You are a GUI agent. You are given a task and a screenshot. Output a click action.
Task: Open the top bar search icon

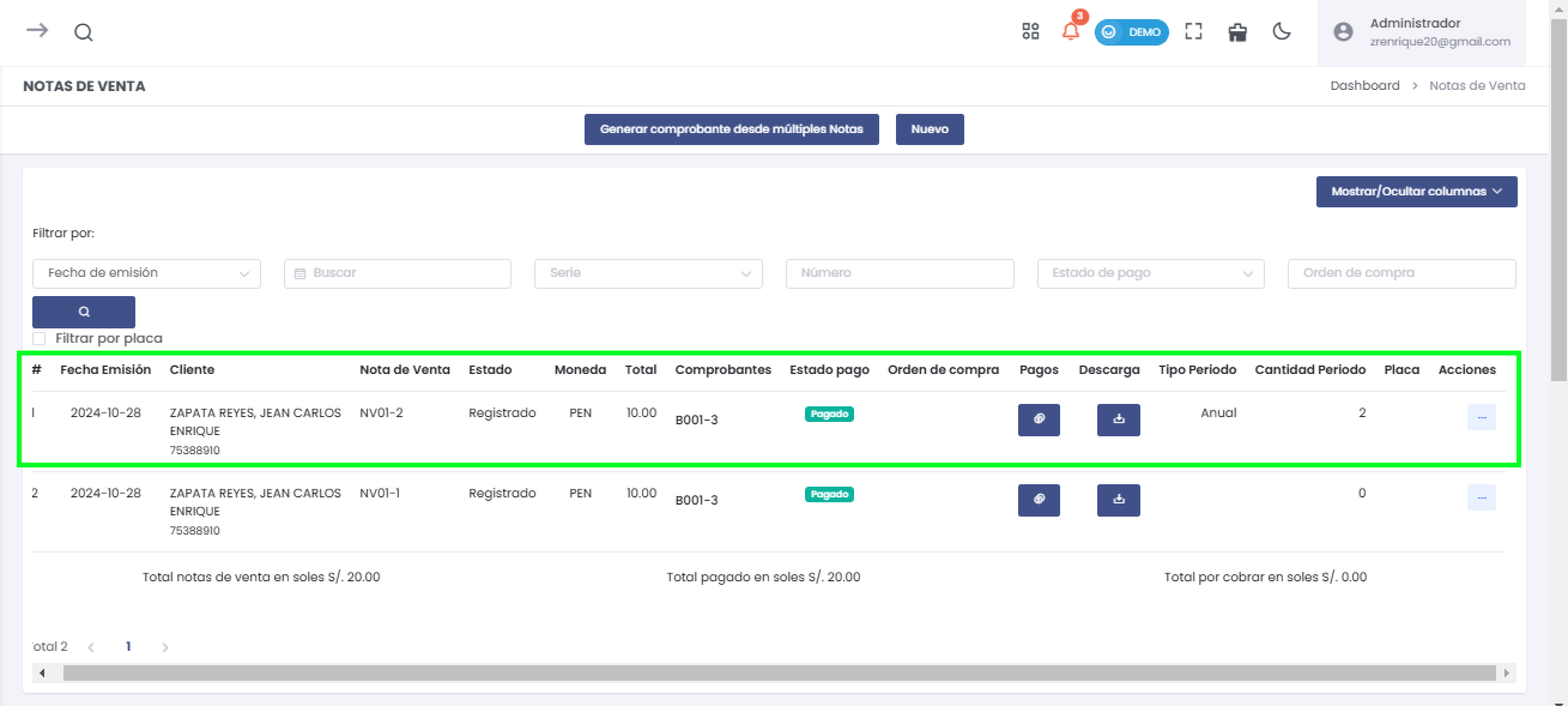pyautogui.click(x=83, y=32)
